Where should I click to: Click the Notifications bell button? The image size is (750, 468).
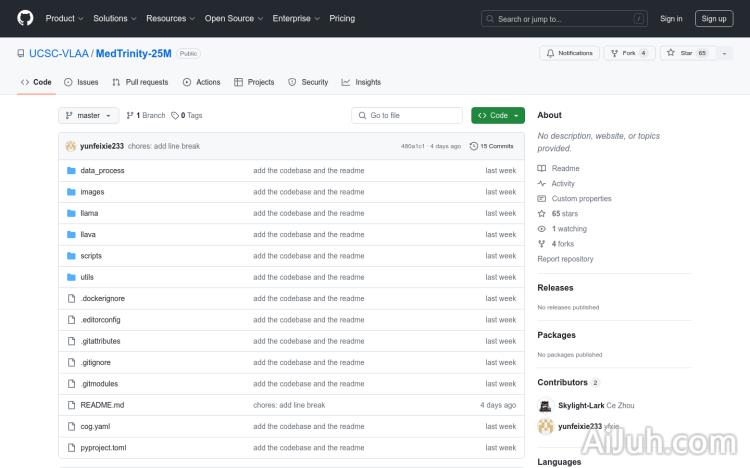(x=569, y=53)
